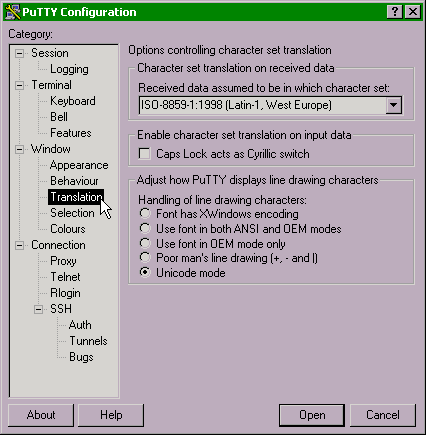Go to Keyboard settings
Screen dimensions: 426x435
[x=73, y=101]
